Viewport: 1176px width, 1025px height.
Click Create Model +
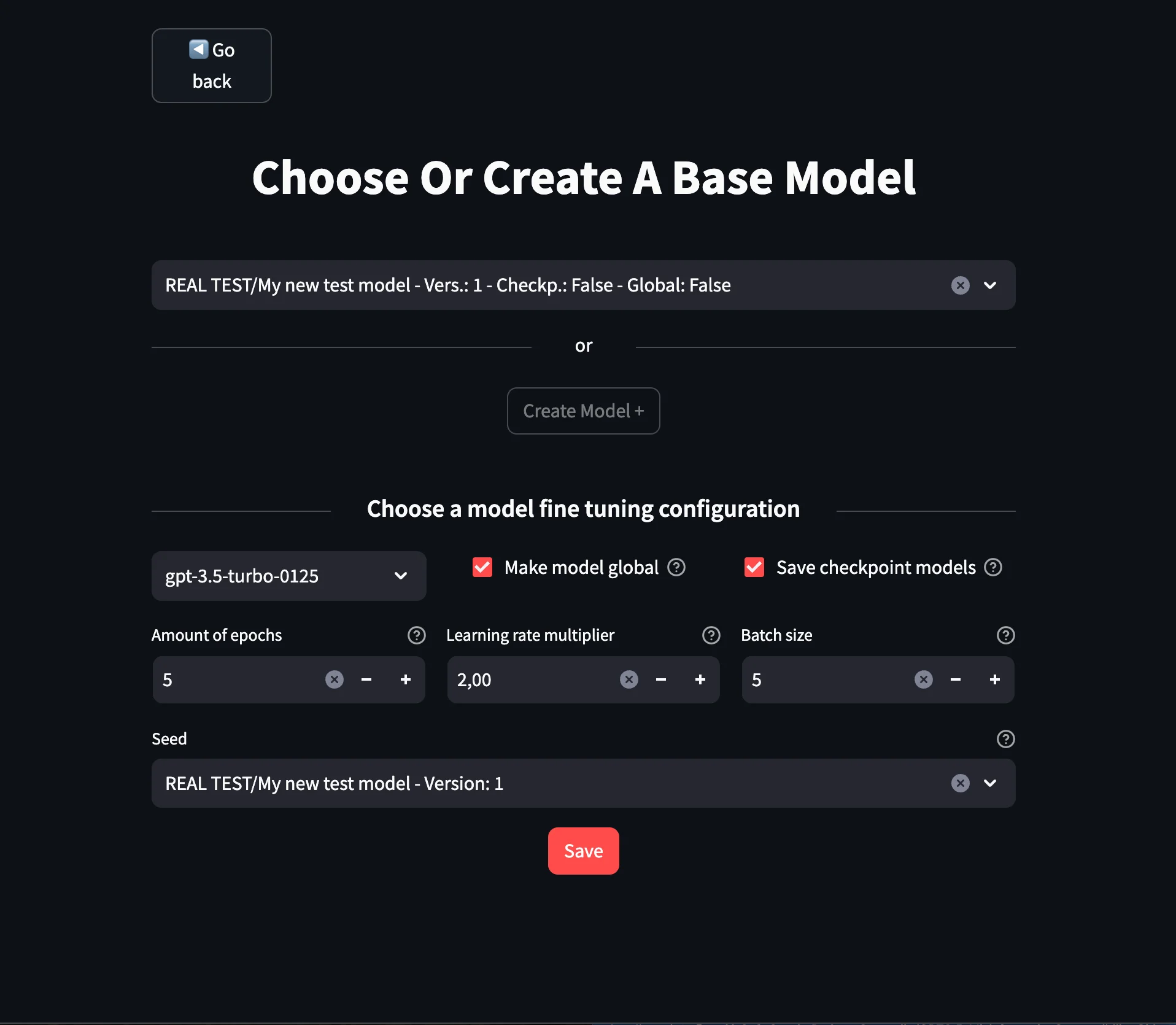[583, 411]
